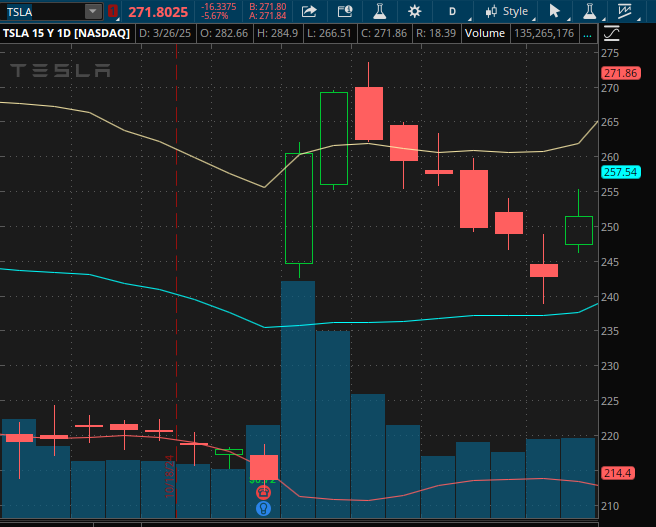Click the calendar alert icon in toolbar
The width and height of the screenshot is (656, 527).
pyautogui.click(x=344, y=11)
